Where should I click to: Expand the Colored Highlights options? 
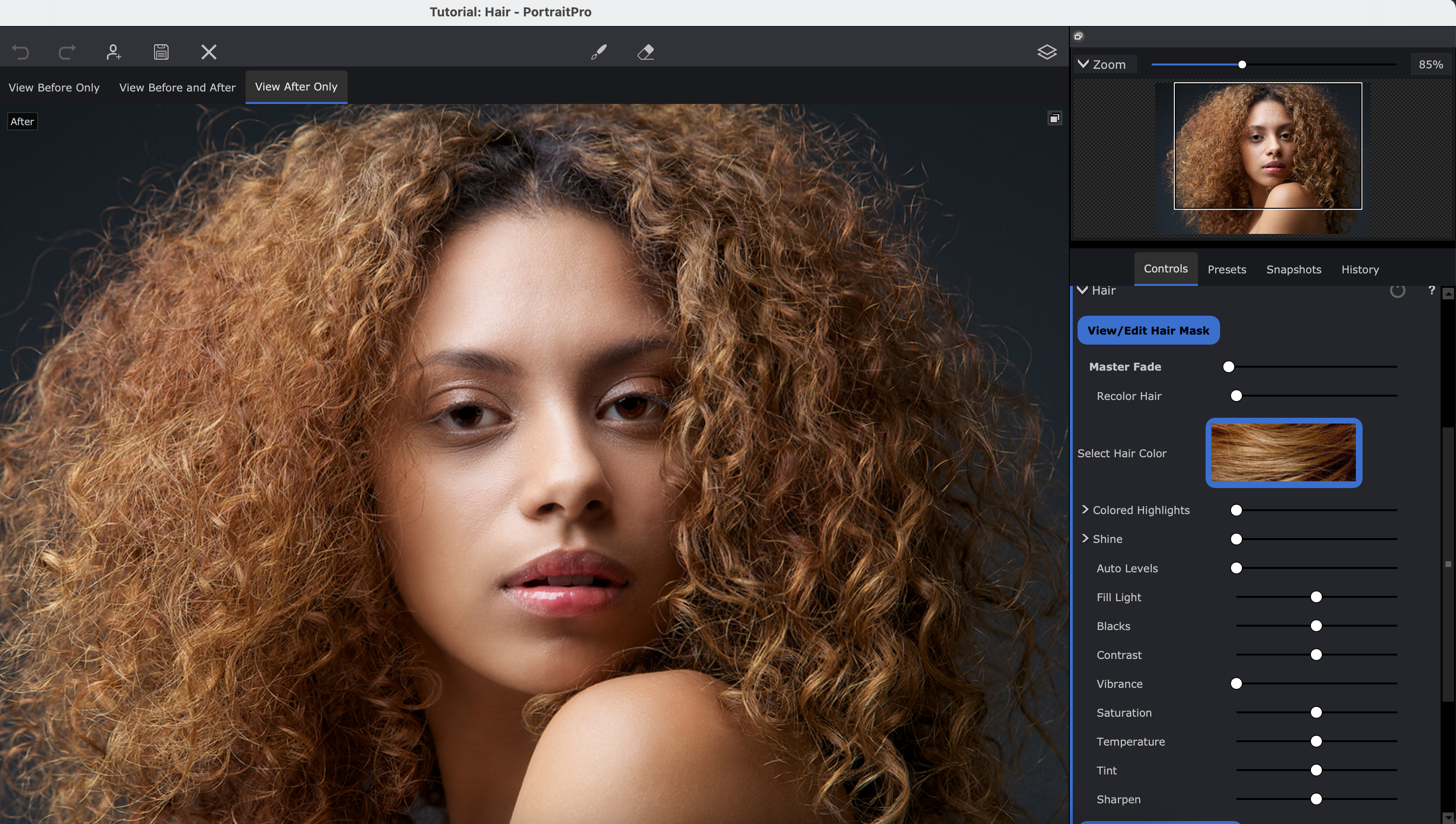point(1085,509)
